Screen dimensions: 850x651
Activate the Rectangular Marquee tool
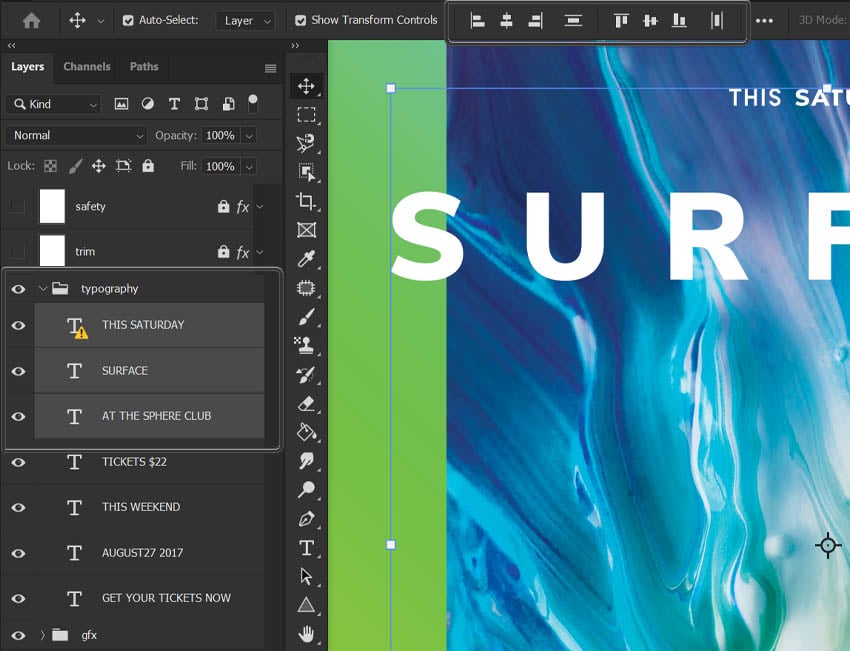click(x=306, y=114)
